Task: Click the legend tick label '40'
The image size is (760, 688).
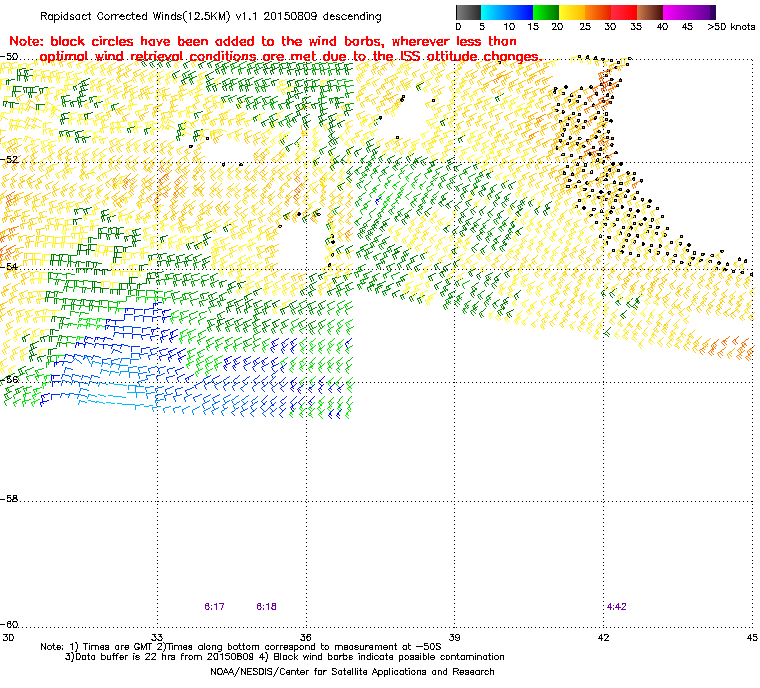Action: [663, 27]
